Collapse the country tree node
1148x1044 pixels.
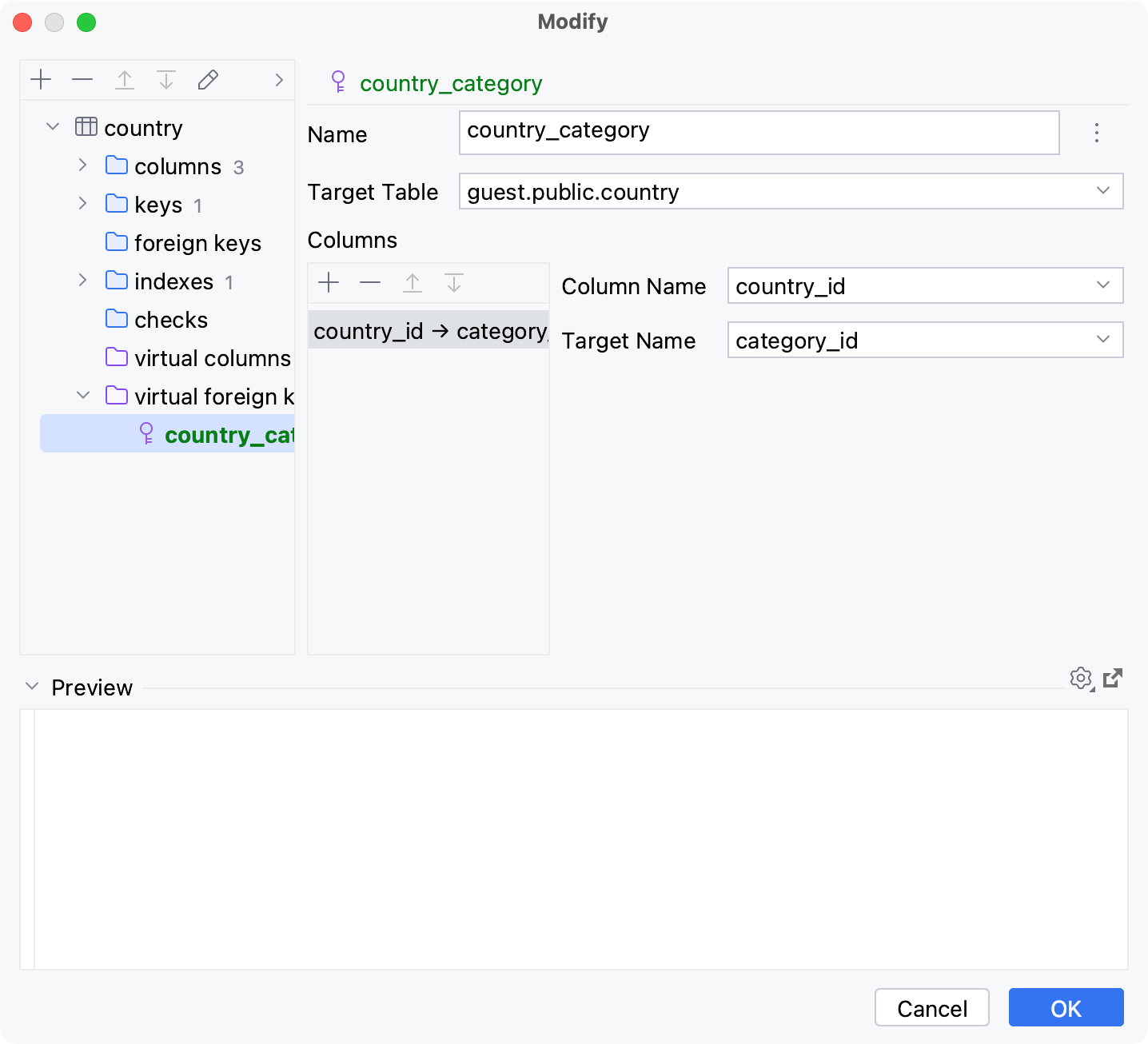pos(52,126)
